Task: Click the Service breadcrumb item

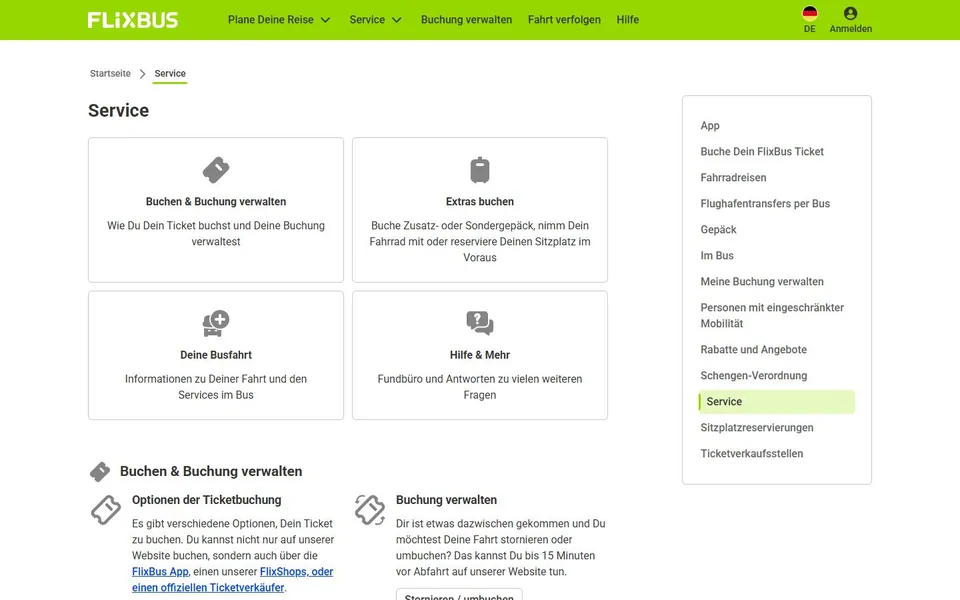Action: point(170,73)
